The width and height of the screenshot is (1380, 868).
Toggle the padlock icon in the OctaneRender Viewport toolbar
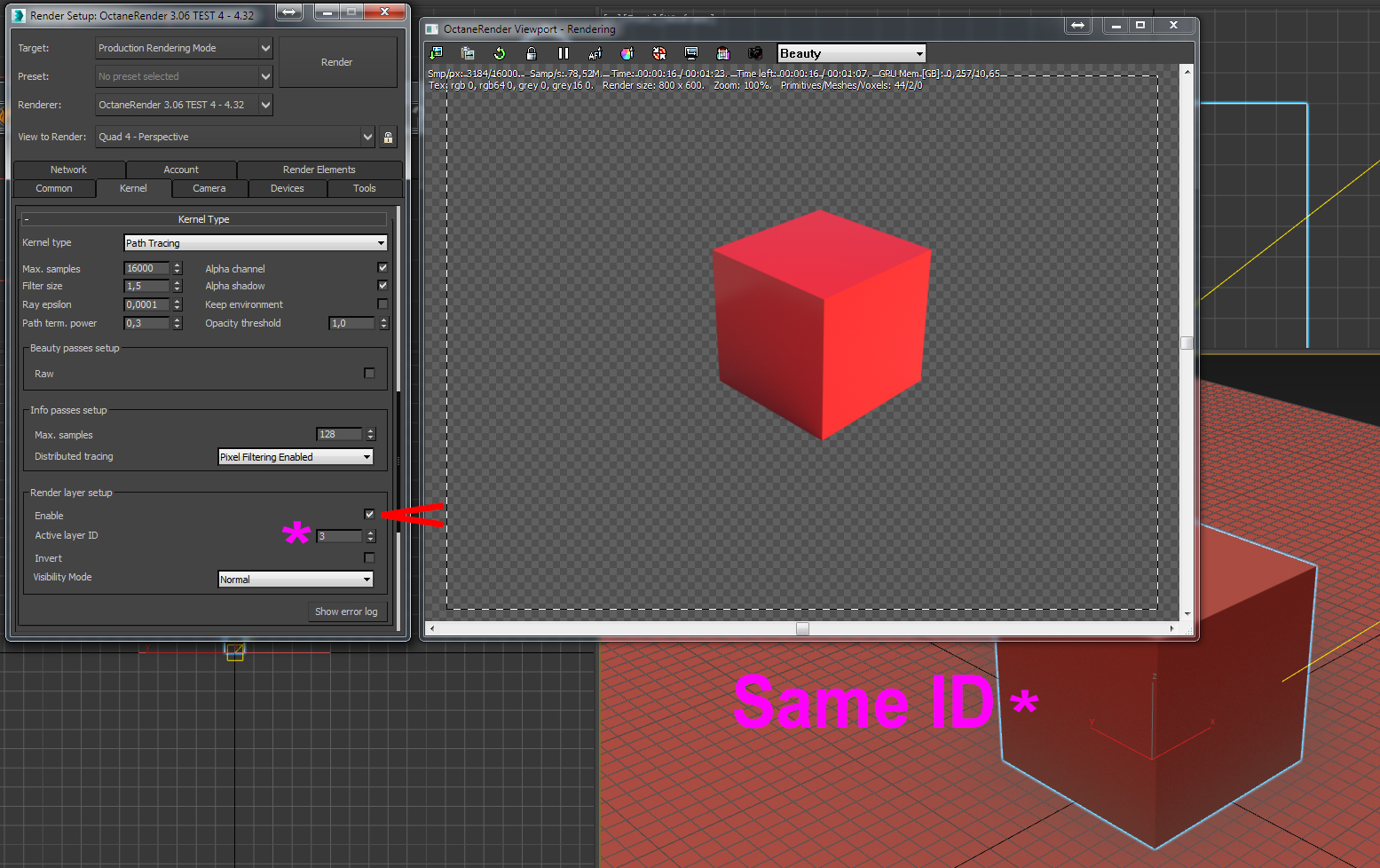coord(532,53)
